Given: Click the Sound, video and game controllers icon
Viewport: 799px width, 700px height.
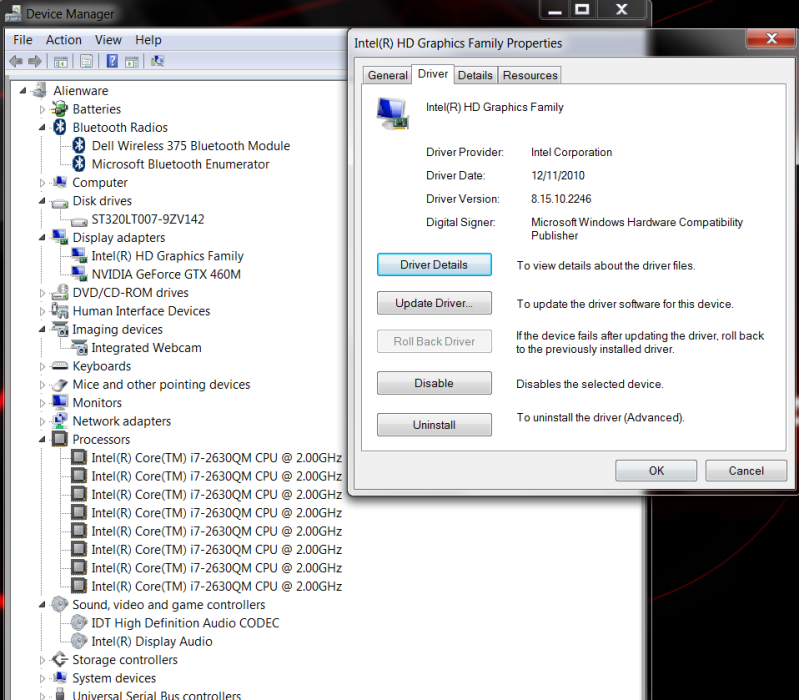Looking at the screenshot, I should click(60, 604).
